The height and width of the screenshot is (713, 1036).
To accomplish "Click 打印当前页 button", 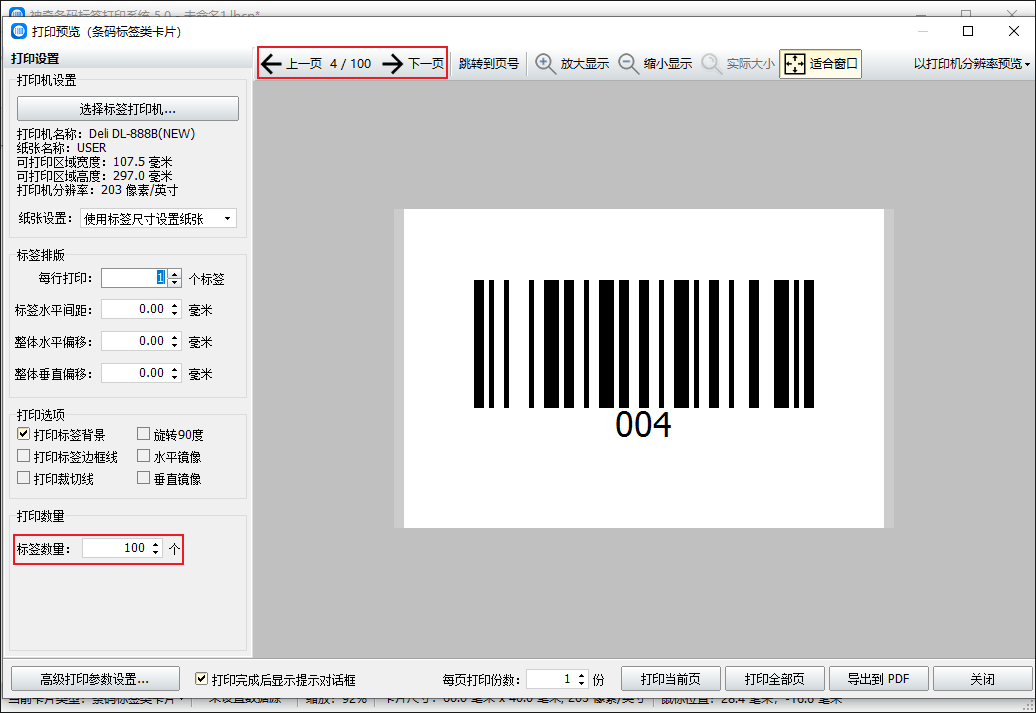I will (671, 679).
